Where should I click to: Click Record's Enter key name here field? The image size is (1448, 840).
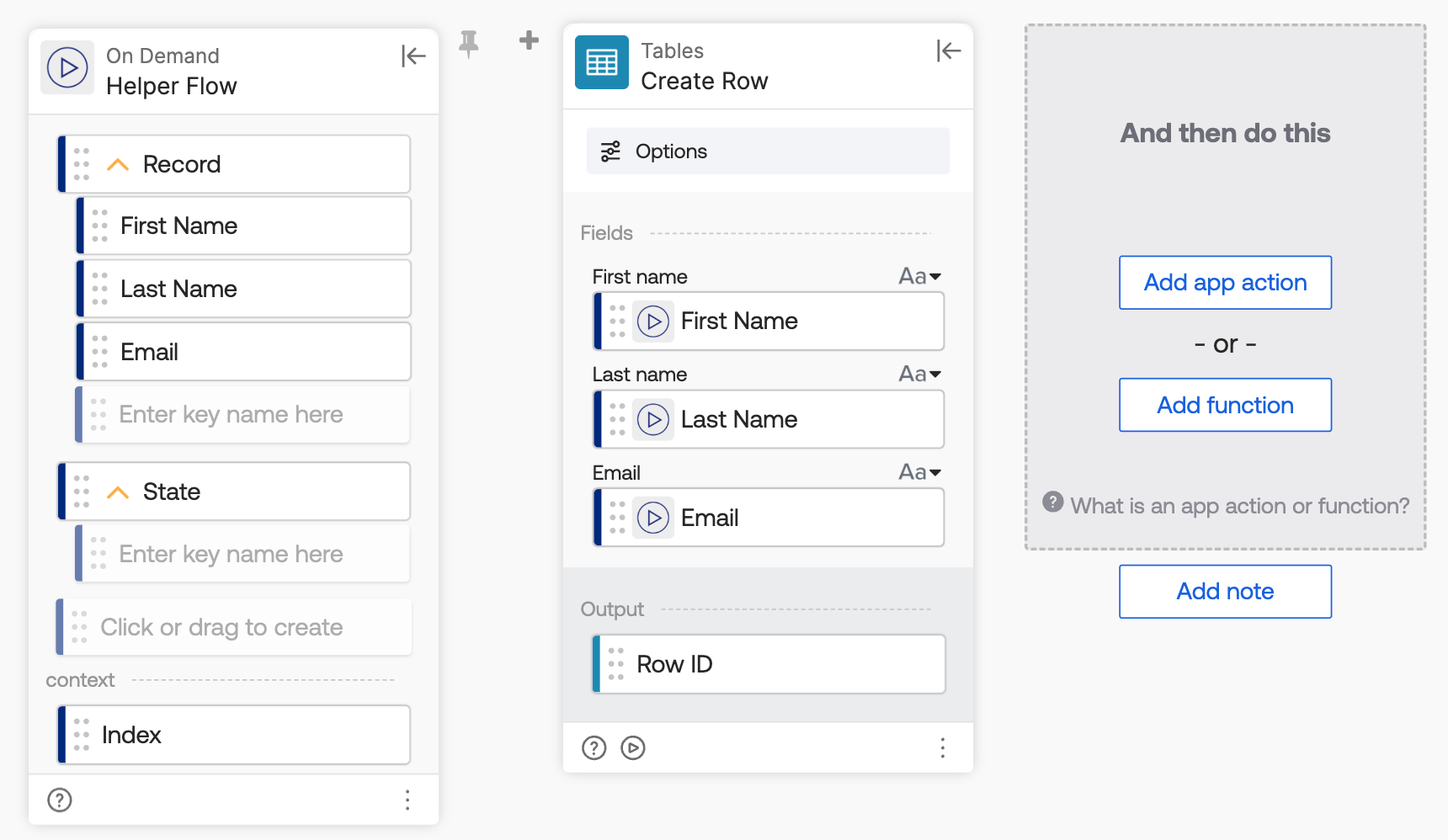tap(242, 415)
